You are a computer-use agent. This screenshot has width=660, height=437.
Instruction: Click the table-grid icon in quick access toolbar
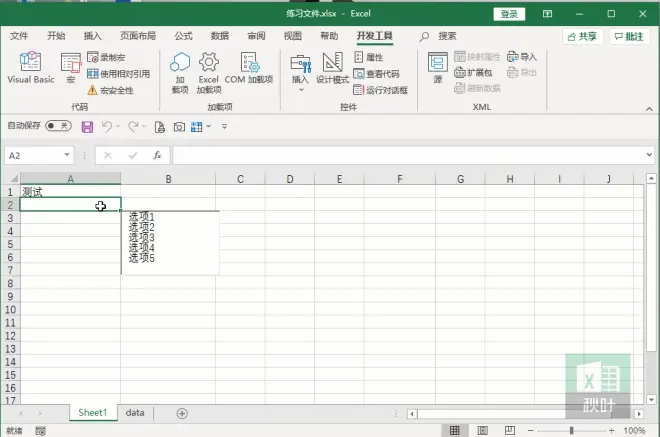click(197, 127)
